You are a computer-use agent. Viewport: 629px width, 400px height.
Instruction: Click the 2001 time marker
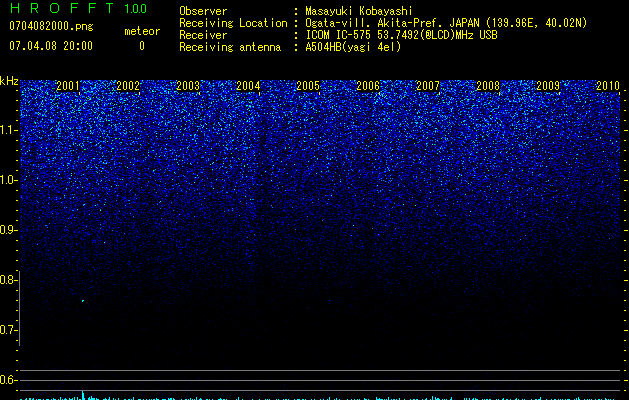tap(68, 86)
